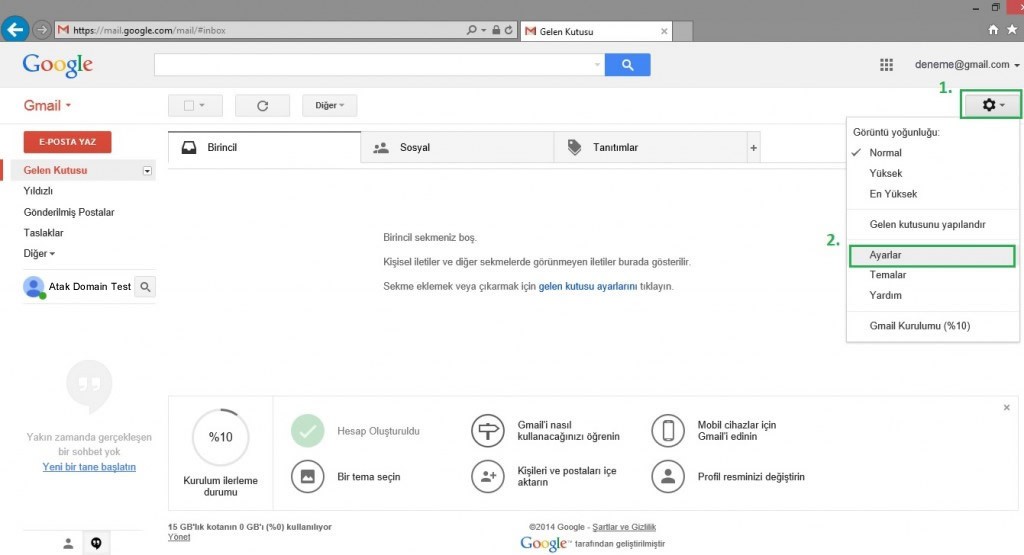Expand the select-all checkbox dropdown arrow
The image size is (1024, 555).
[x=202, y=105]
